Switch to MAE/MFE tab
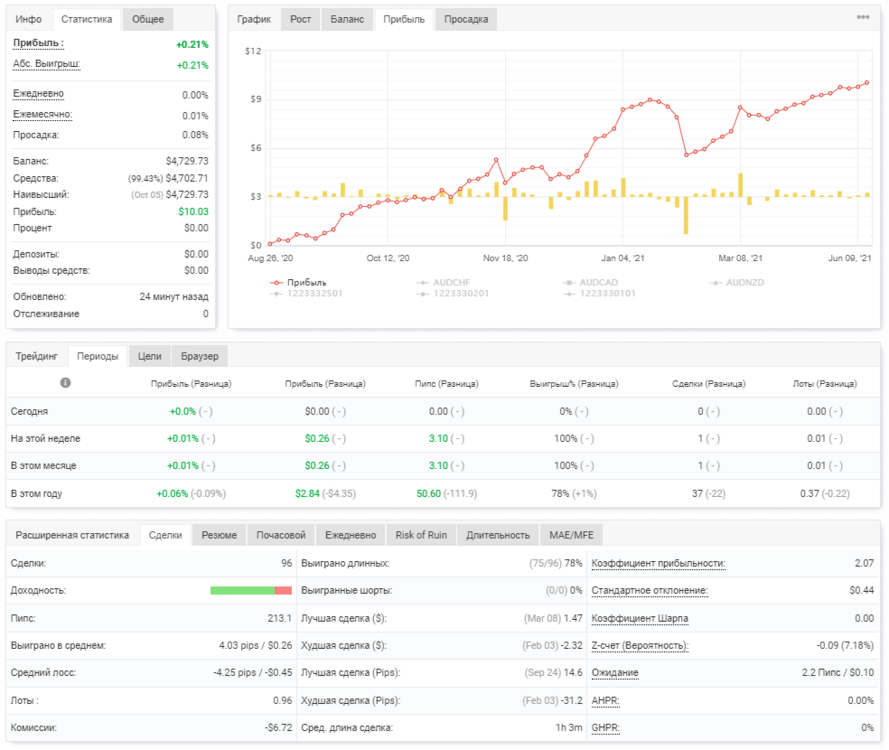The height and width of the screenshot is (750, 889). click(x=572, y=535)
